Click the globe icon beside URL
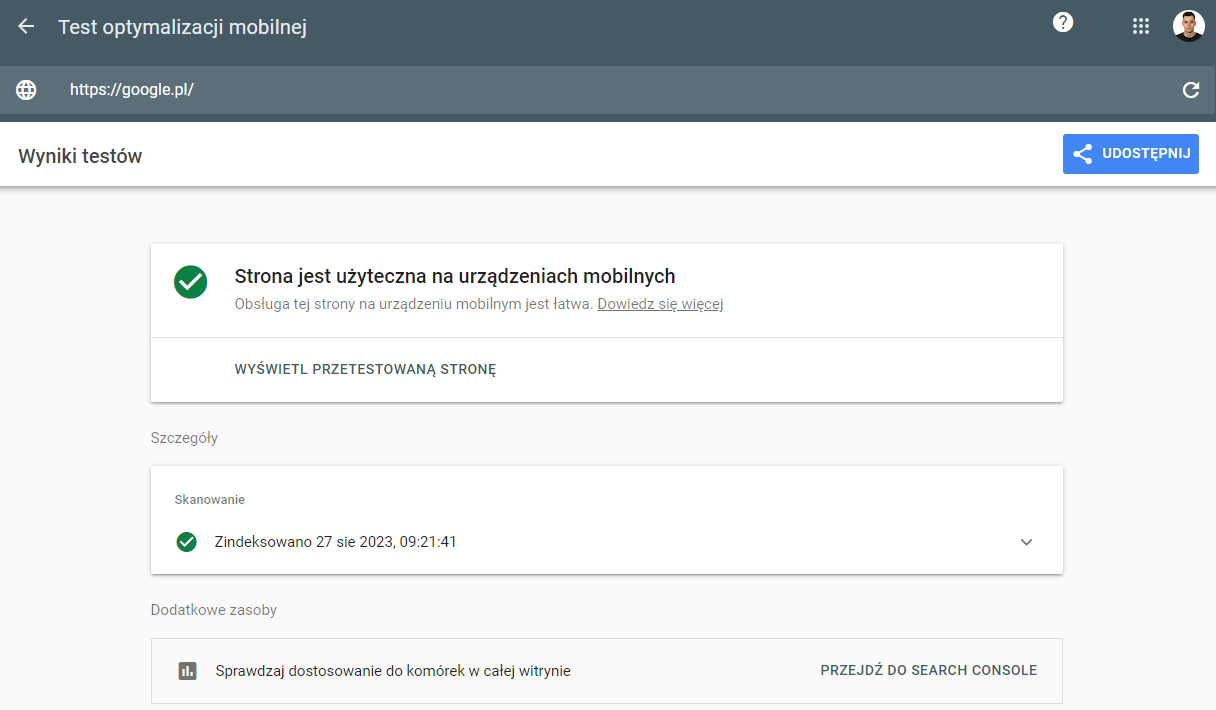Screen dimensions: 1216x710 click(x=26, y=90)
